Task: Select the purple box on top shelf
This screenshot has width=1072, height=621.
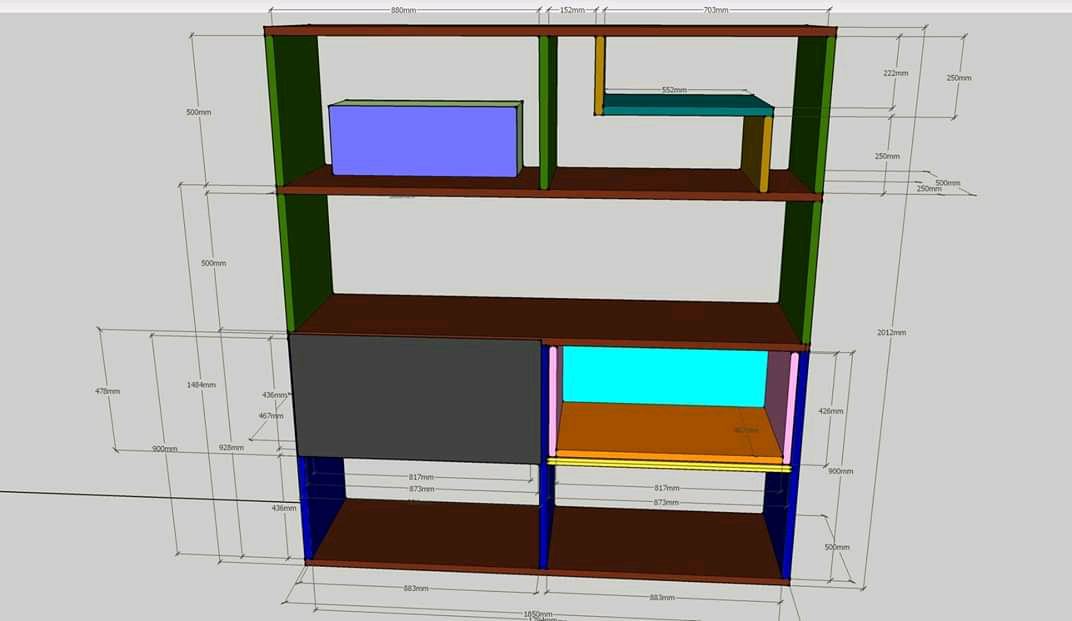Action: (423, 140)
